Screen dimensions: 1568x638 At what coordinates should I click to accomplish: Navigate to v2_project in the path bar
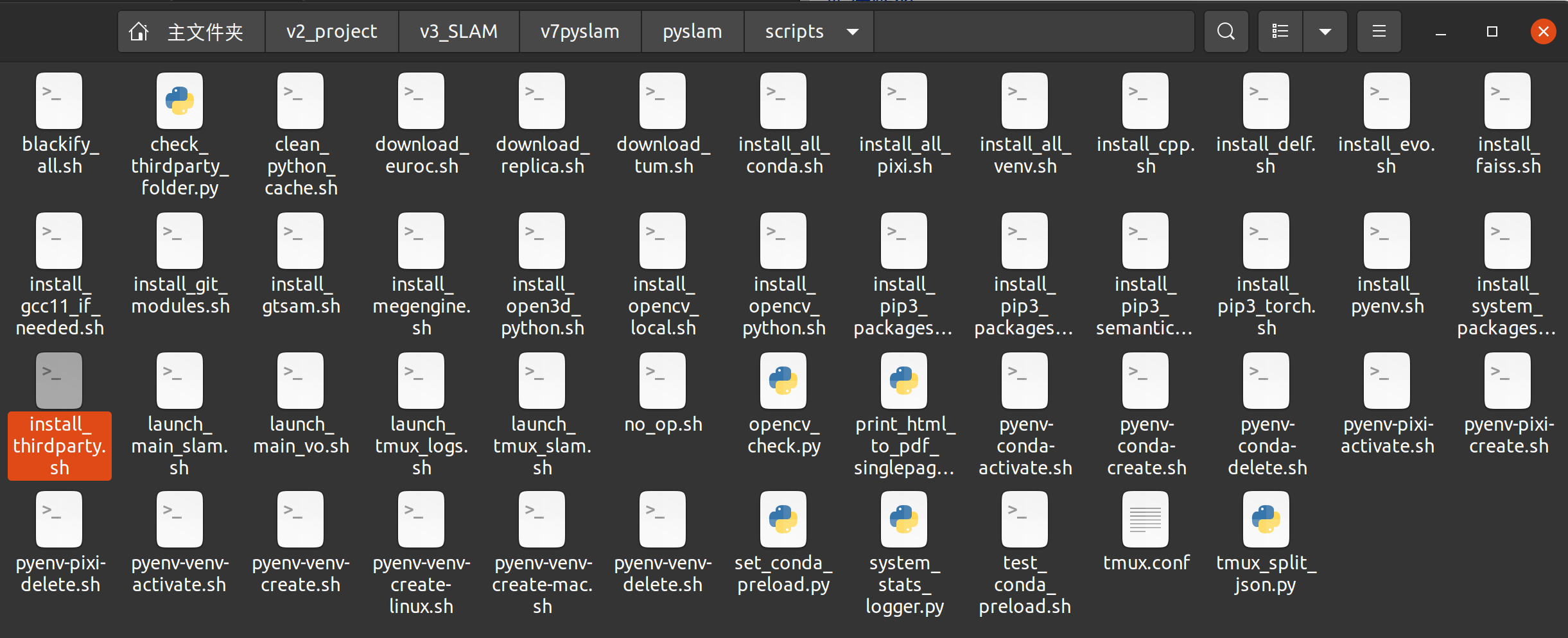(x=332, y=31)
